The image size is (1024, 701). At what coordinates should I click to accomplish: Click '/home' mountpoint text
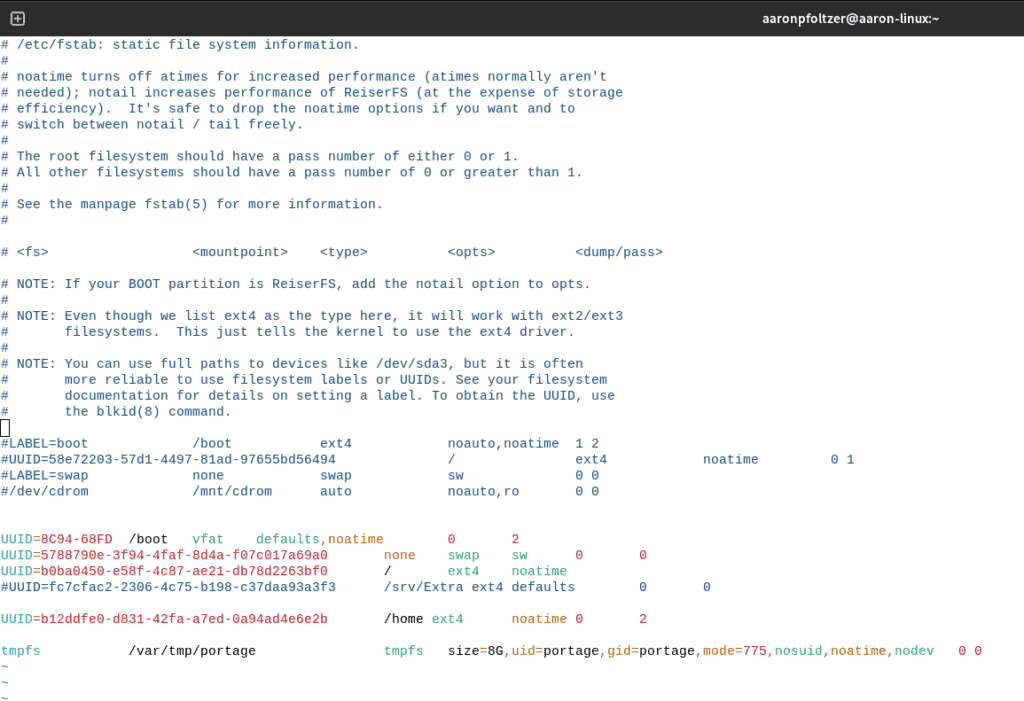pos(403,619)
